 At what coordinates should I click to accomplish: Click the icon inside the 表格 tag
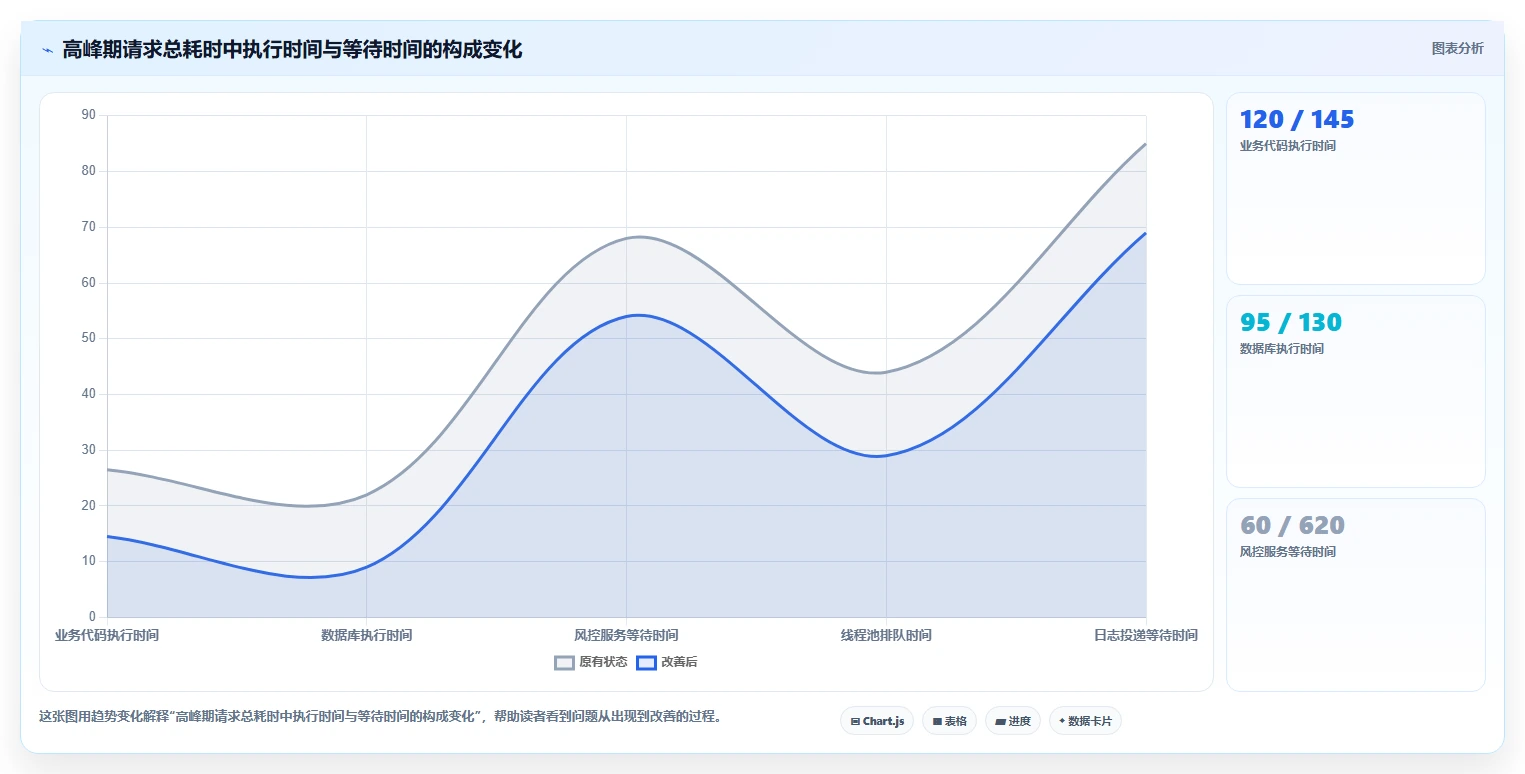(937, 721)
